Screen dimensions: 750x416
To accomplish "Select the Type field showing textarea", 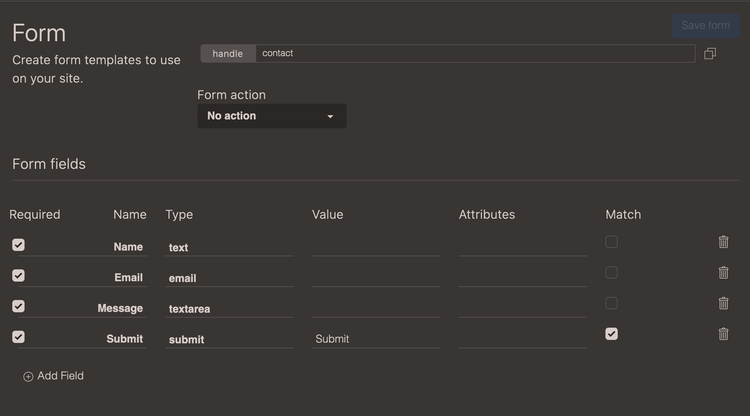I will 229,309.
